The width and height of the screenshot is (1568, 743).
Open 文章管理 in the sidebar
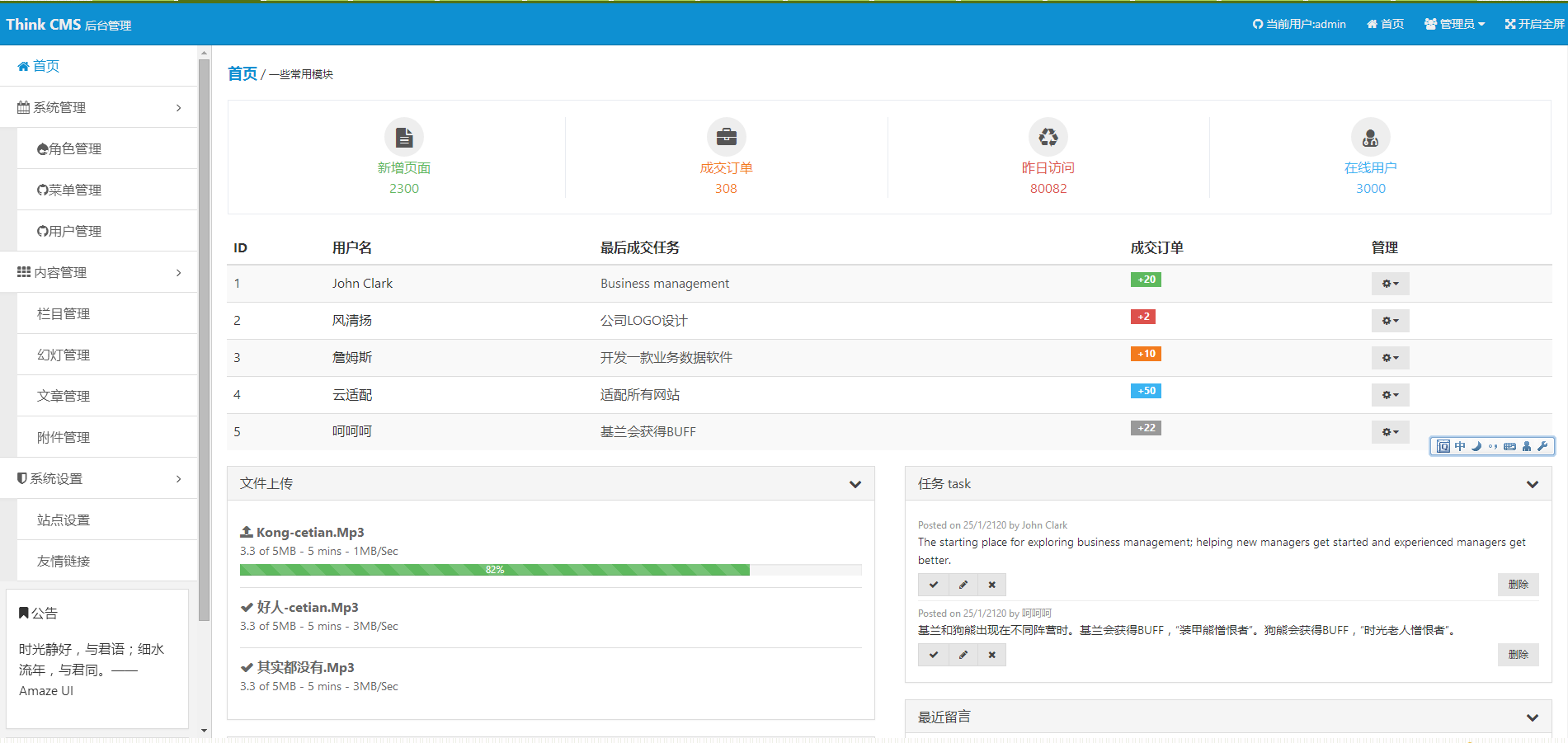pos(107,396)
